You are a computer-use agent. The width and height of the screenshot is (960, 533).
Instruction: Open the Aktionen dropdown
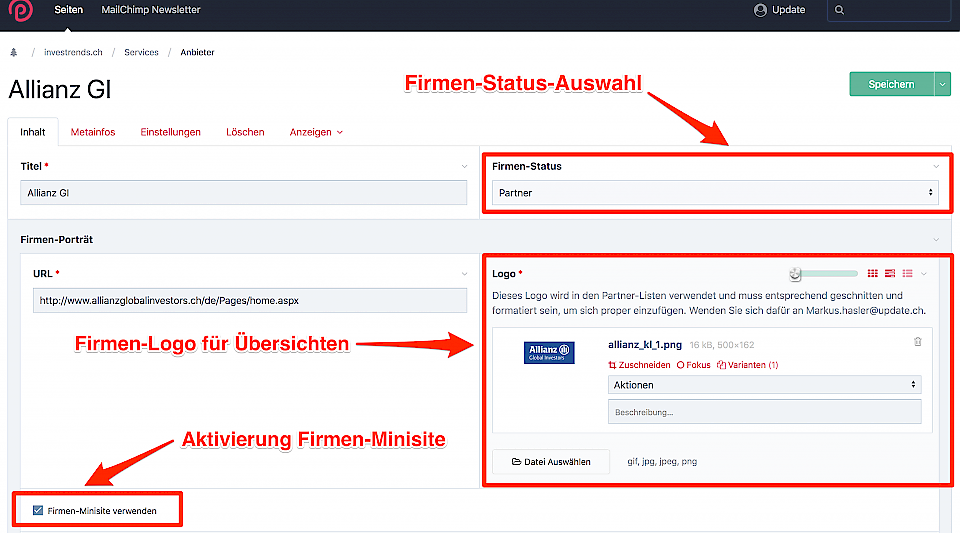[764, 384]
